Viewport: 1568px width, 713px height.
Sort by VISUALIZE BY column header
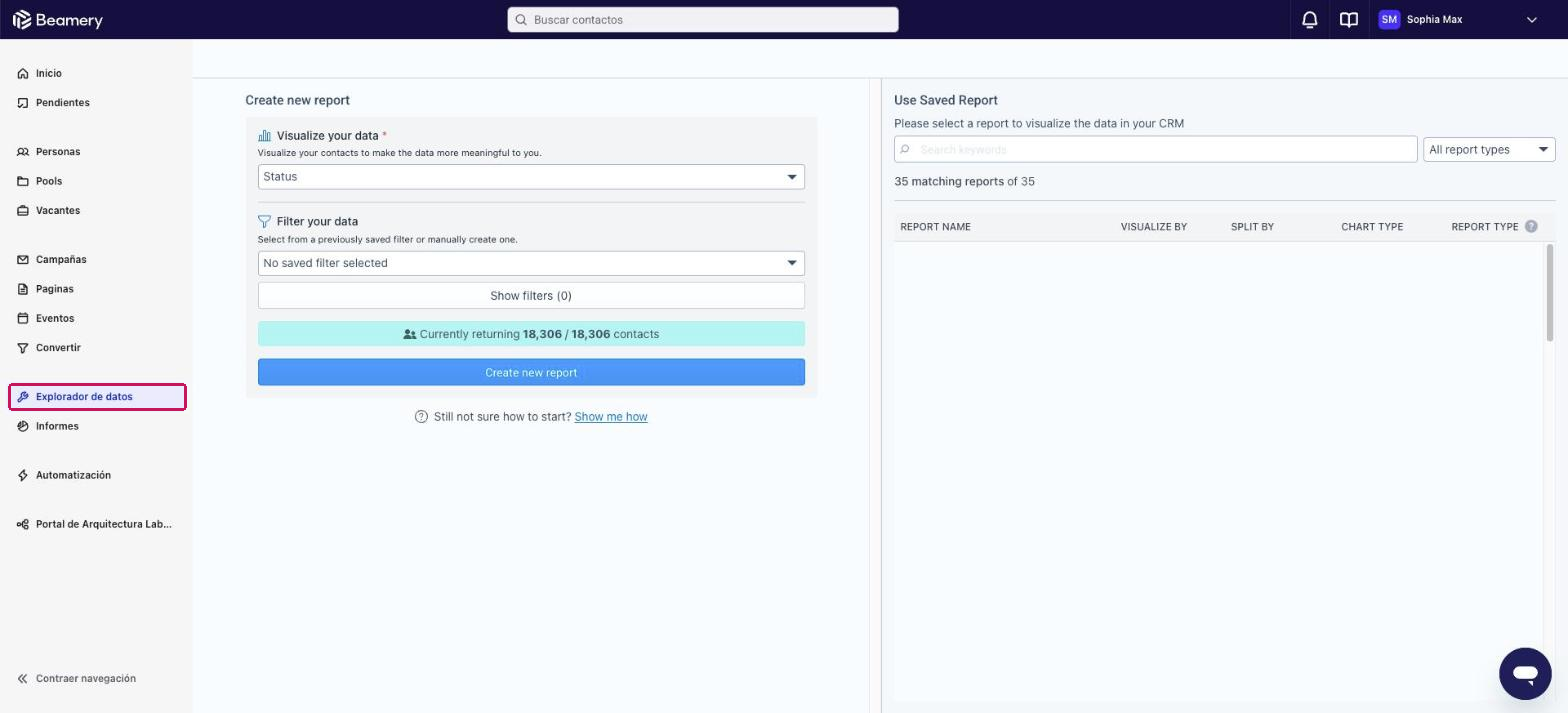1153,227
